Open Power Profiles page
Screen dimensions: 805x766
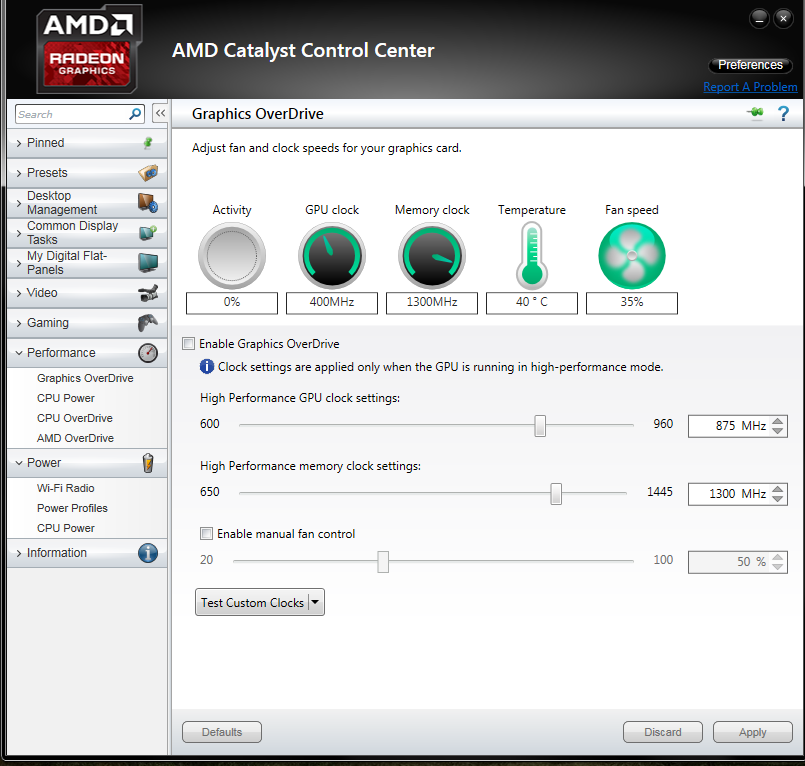pyautogui.click(x=72, y=508)
